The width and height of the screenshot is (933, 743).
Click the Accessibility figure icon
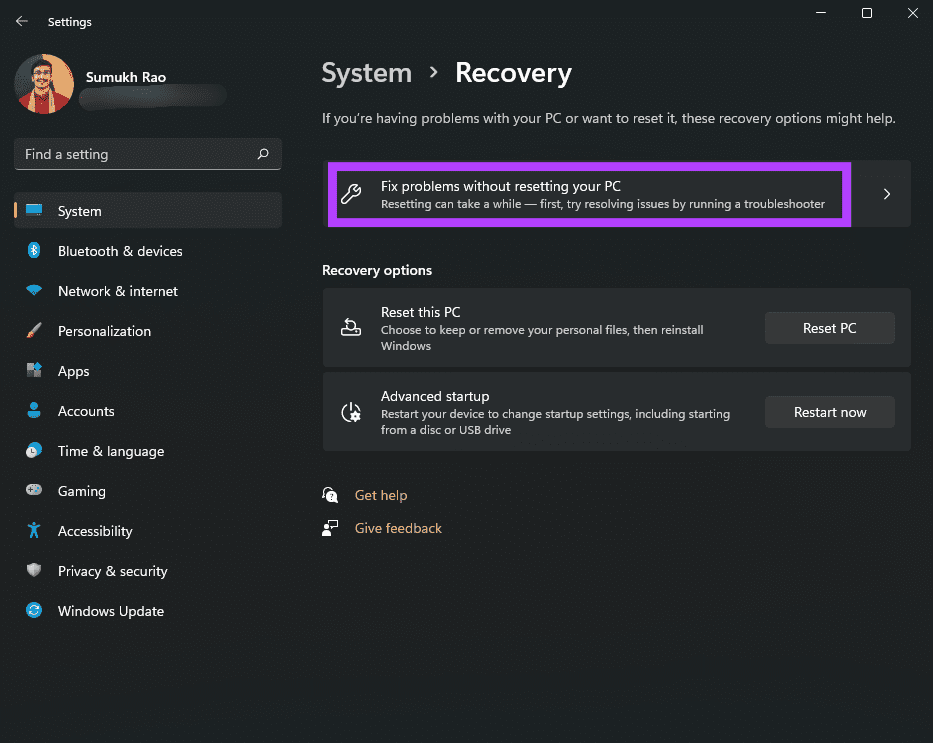pos(34,530)
